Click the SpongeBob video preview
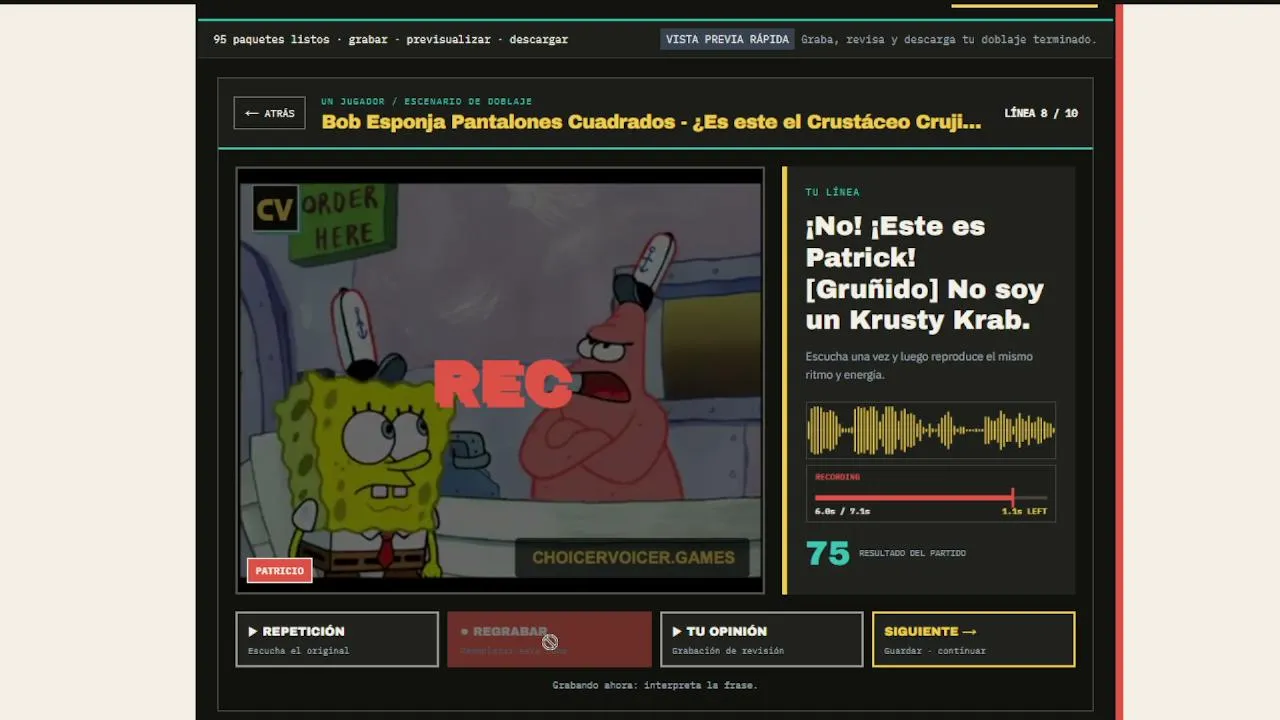Screen dimensions: 1280x720 click(500, 380)
